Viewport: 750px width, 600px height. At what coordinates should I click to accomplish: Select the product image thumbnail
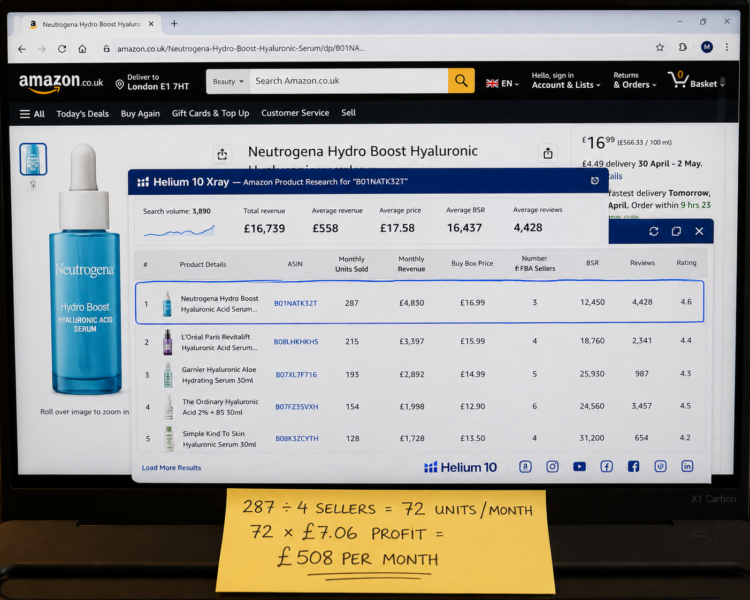(x=33, y=159)
